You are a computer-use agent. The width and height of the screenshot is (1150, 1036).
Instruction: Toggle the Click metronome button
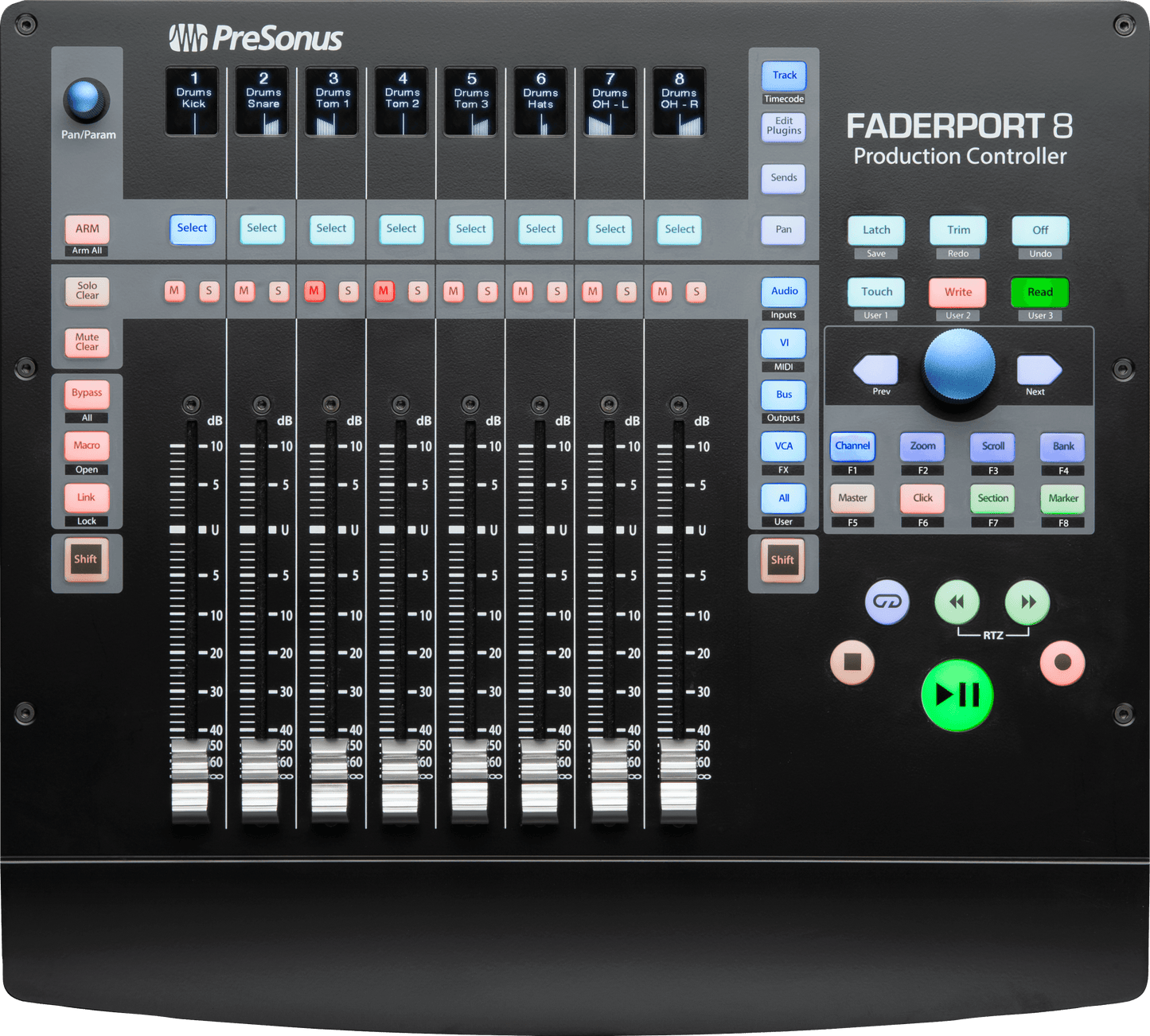(x=923, y=499)
